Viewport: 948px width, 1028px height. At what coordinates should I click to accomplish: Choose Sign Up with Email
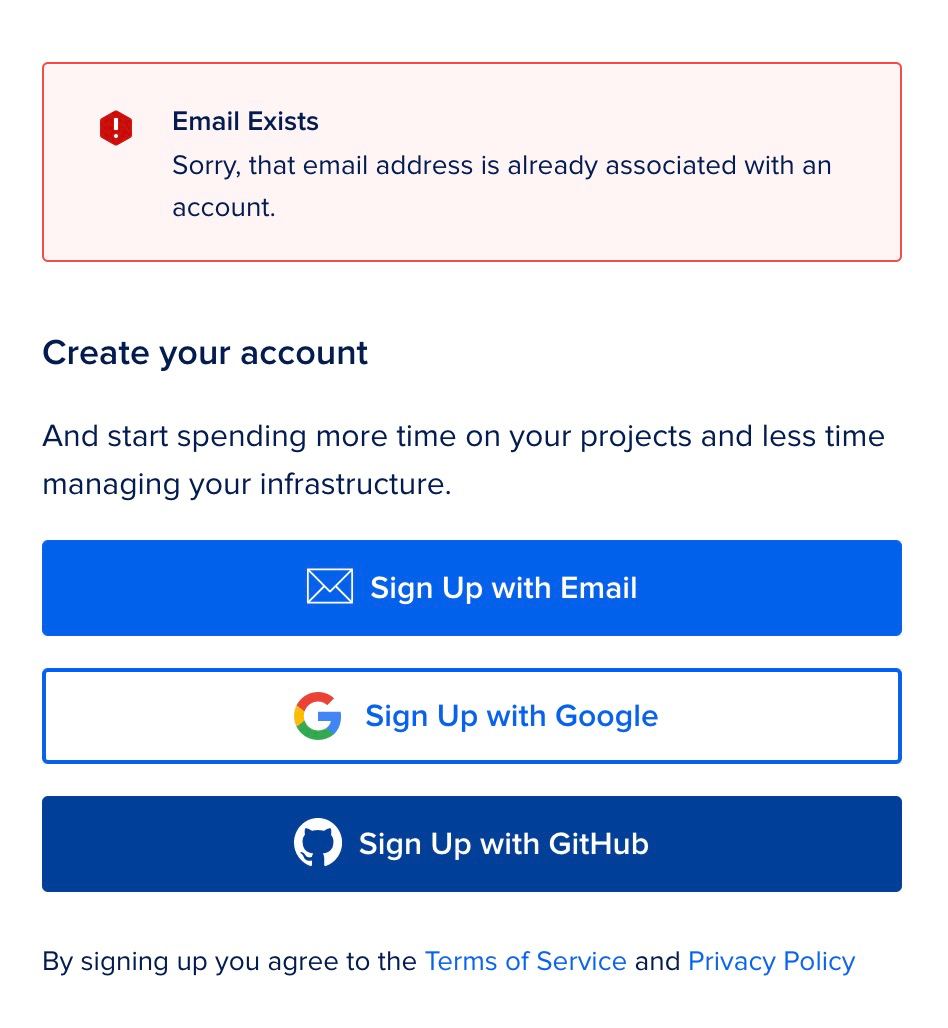click(x=472, y=588)
